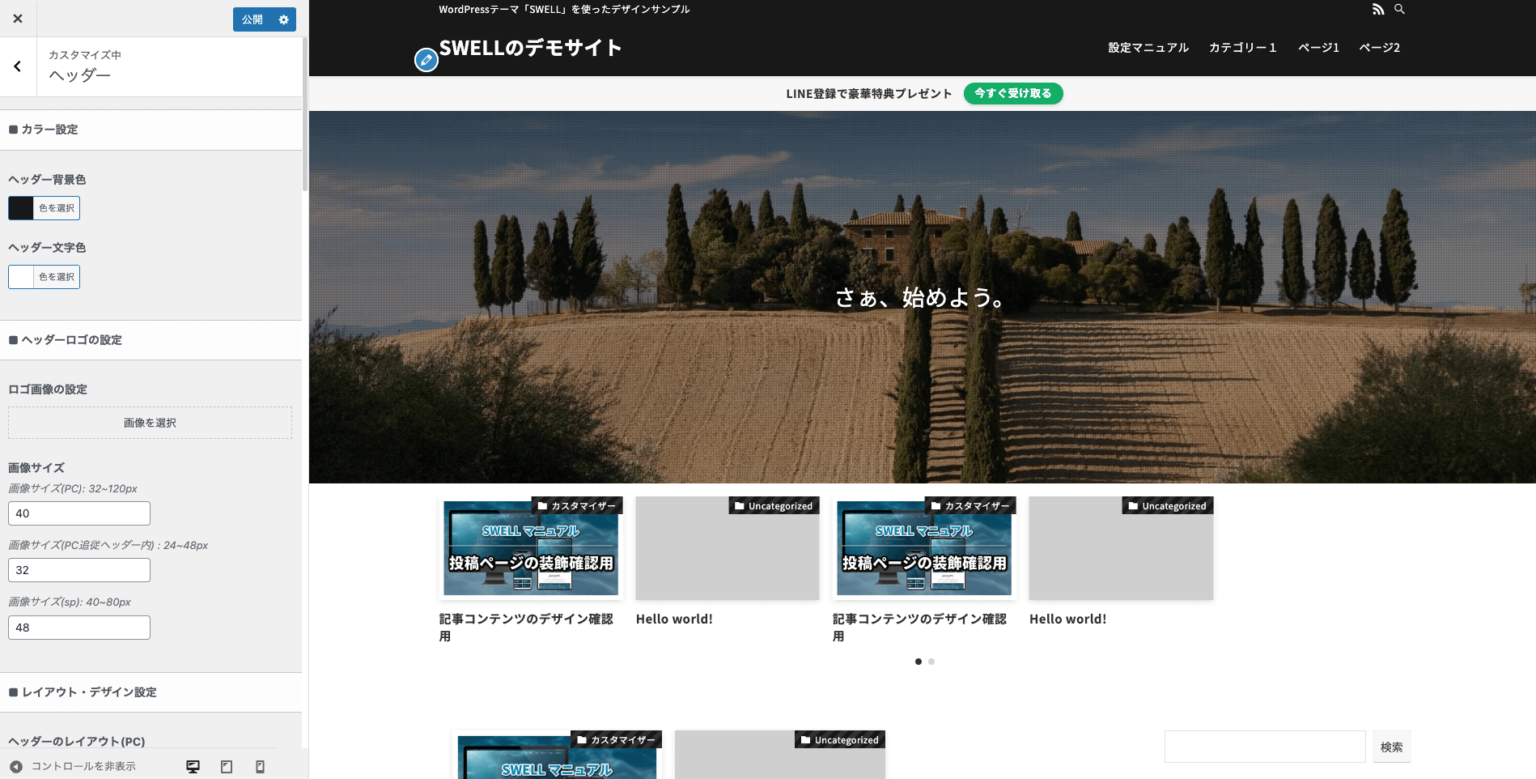Click the gear icon beside 公開 button
1536x779 pixels.
coord(283,19)
